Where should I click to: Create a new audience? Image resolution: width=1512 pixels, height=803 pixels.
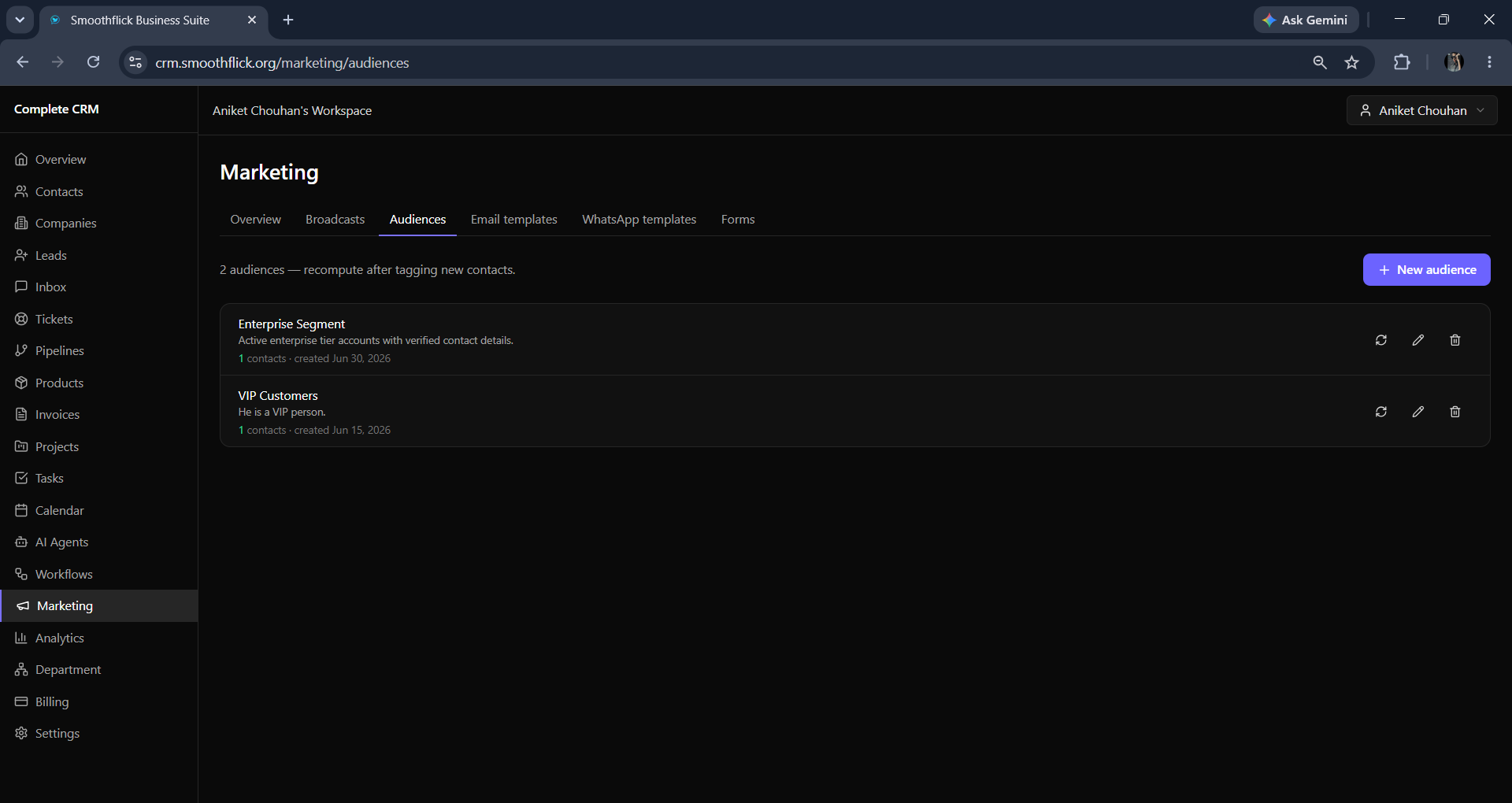coord(1427,270)
